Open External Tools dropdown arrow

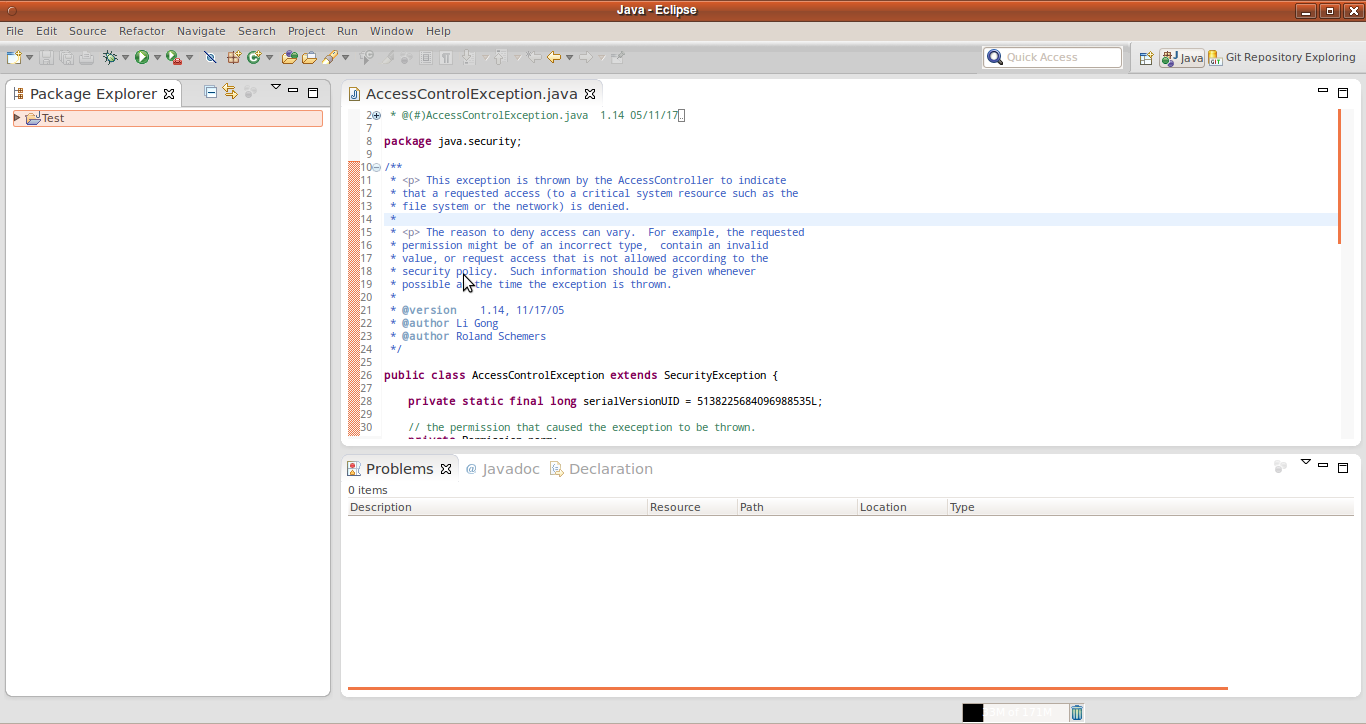(x=189, y=57)
